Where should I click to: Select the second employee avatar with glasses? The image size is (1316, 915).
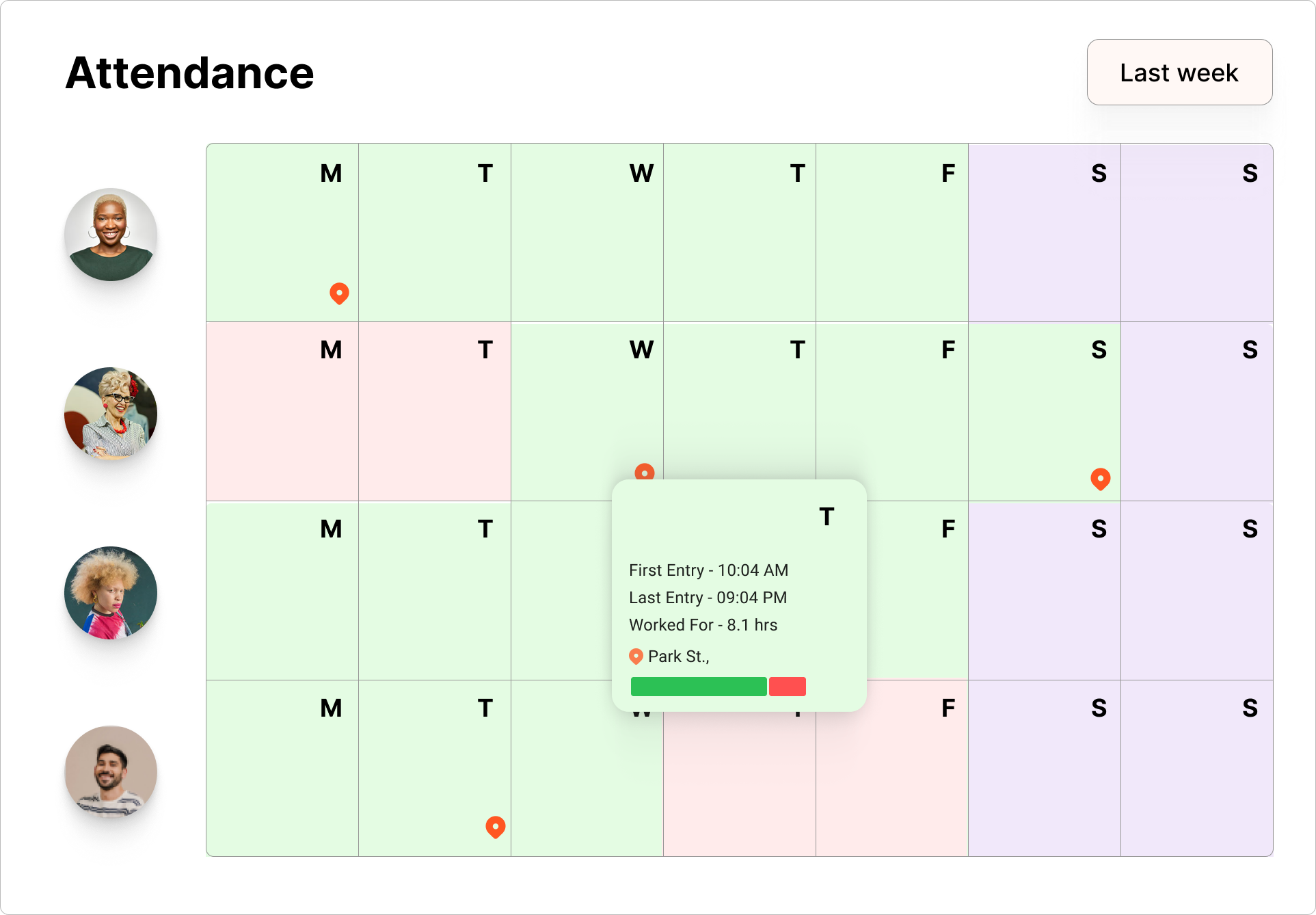coord(111,414)
